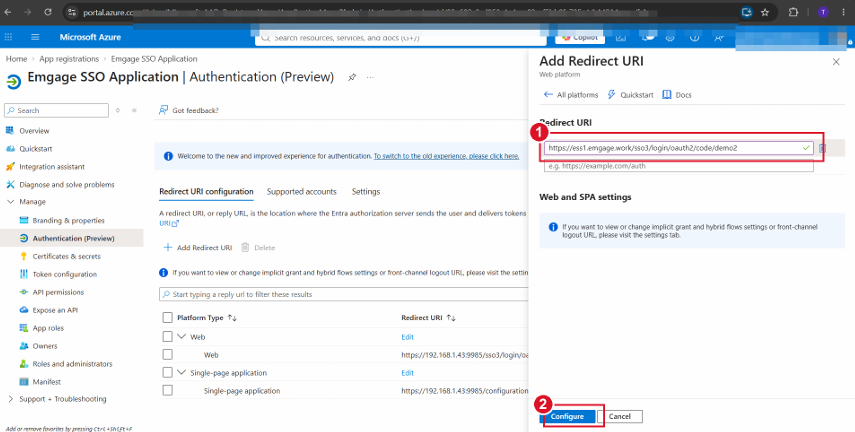Screen dimensions: 855x432
Task: Click Edit for the Web platform
Action: click(407, 337)
